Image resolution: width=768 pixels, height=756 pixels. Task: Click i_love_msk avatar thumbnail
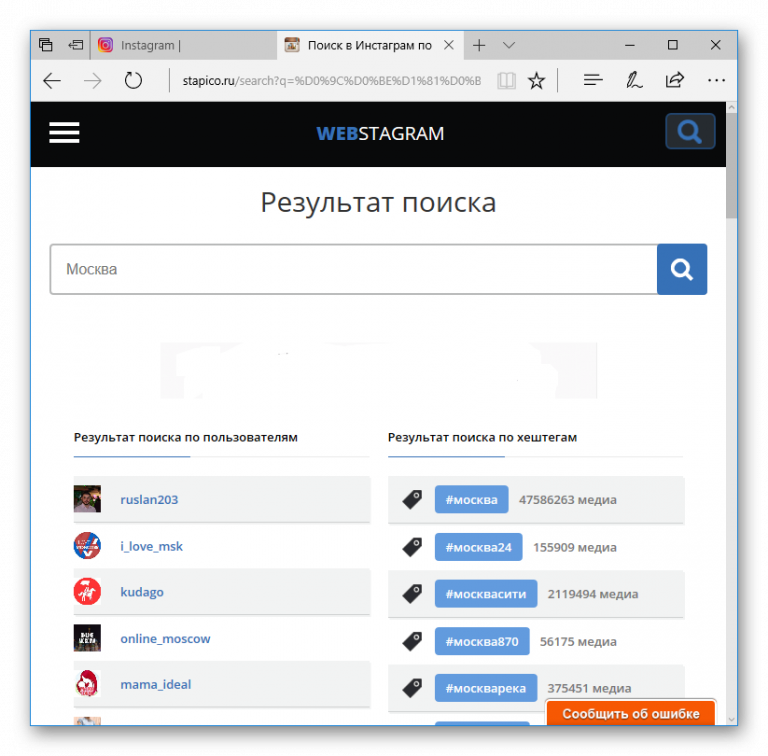(x=87, y=545)
